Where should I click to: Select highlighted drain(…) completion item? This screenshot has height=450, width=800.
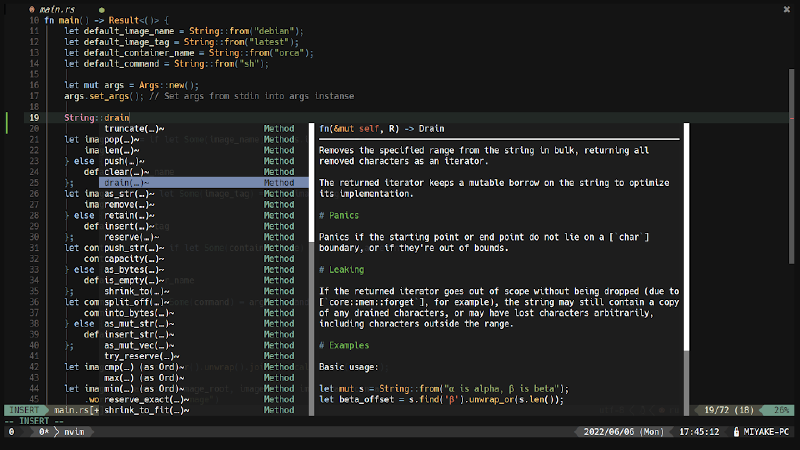point(204,183)
